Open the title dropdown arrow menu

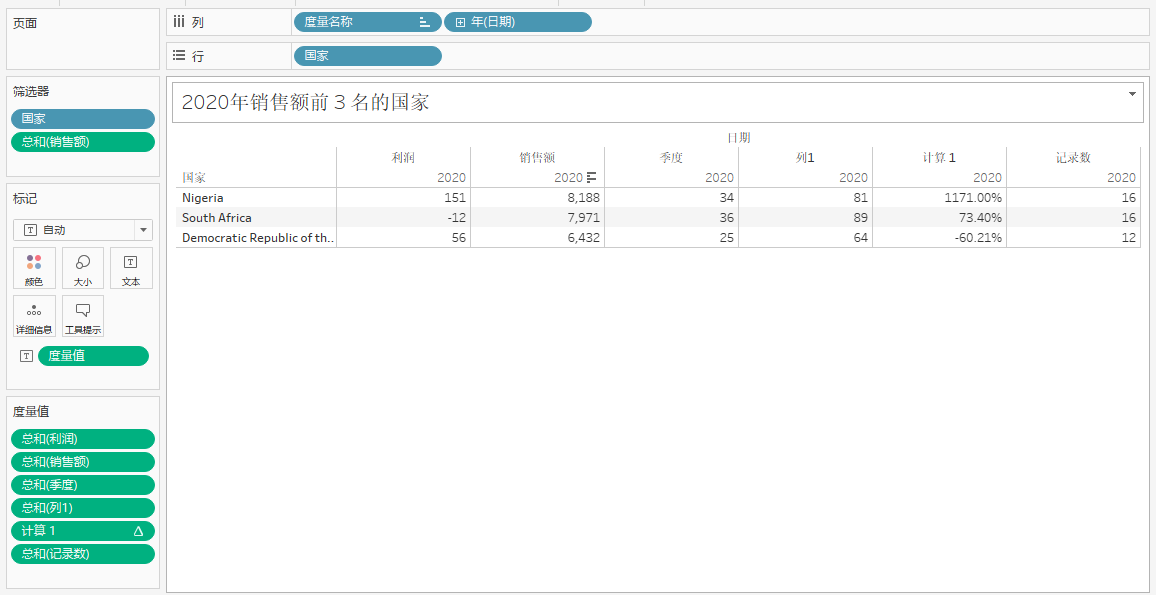1132,94
